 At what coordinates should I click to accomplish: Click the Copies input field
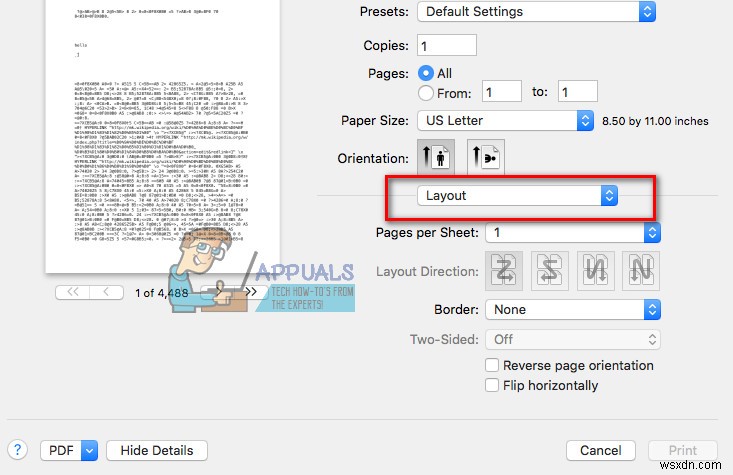(447, 45)
